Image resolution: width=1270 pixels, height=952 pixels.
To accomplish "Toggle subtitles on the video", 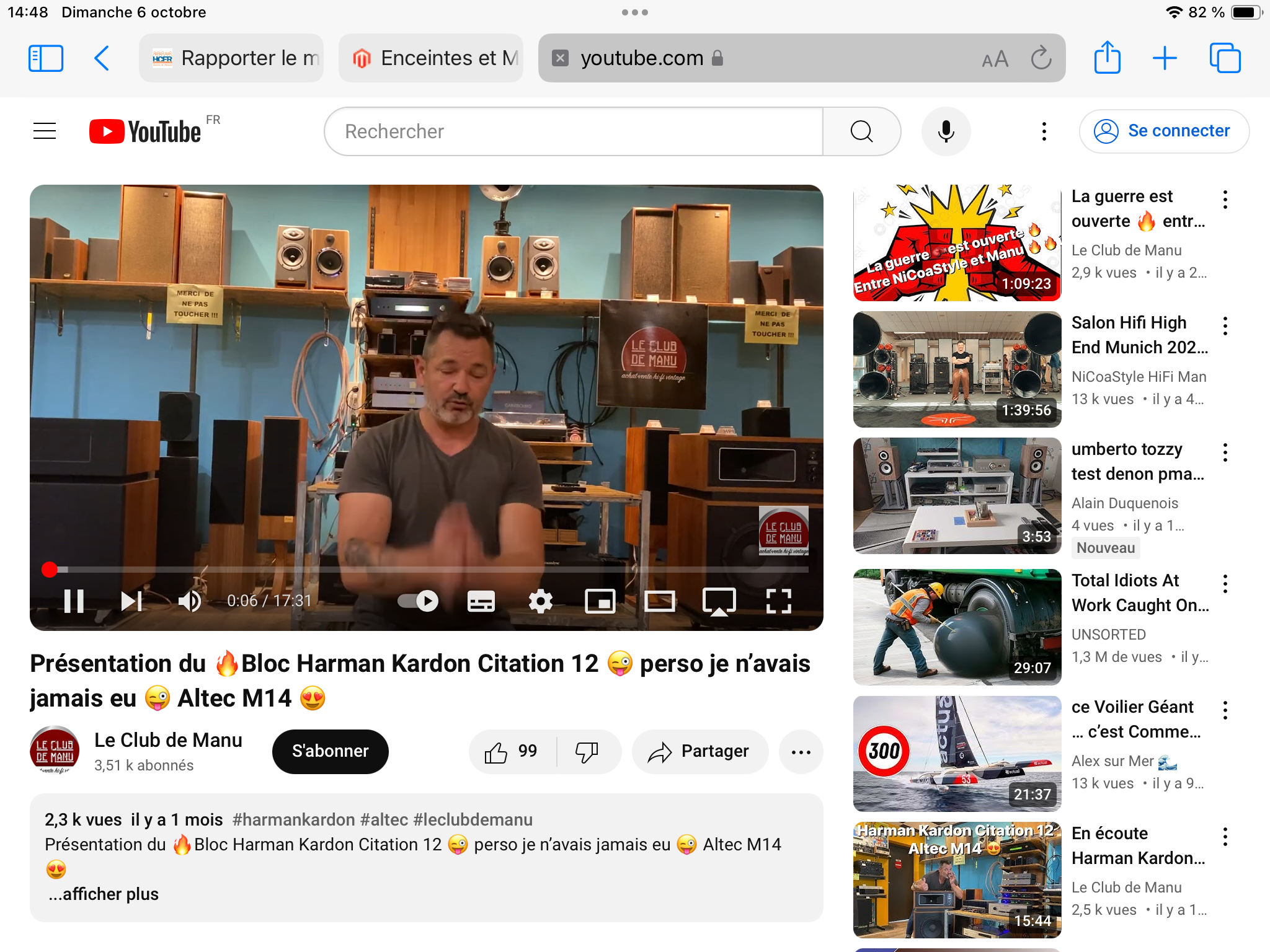I will coord(481,601).
